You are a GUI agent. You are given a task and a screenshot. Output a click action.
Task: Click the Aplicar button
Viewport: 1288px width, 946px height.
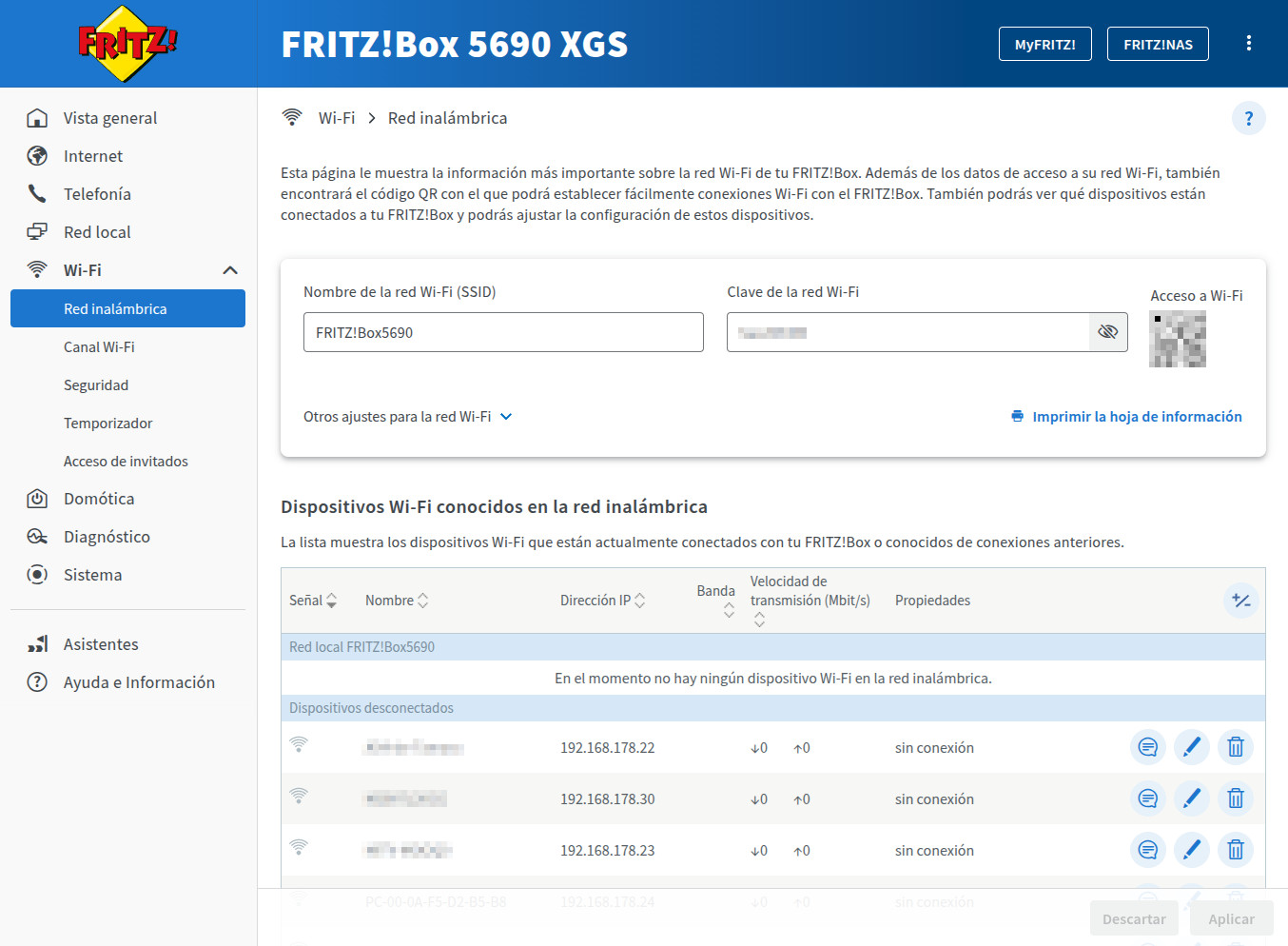tap(1231, 918)
